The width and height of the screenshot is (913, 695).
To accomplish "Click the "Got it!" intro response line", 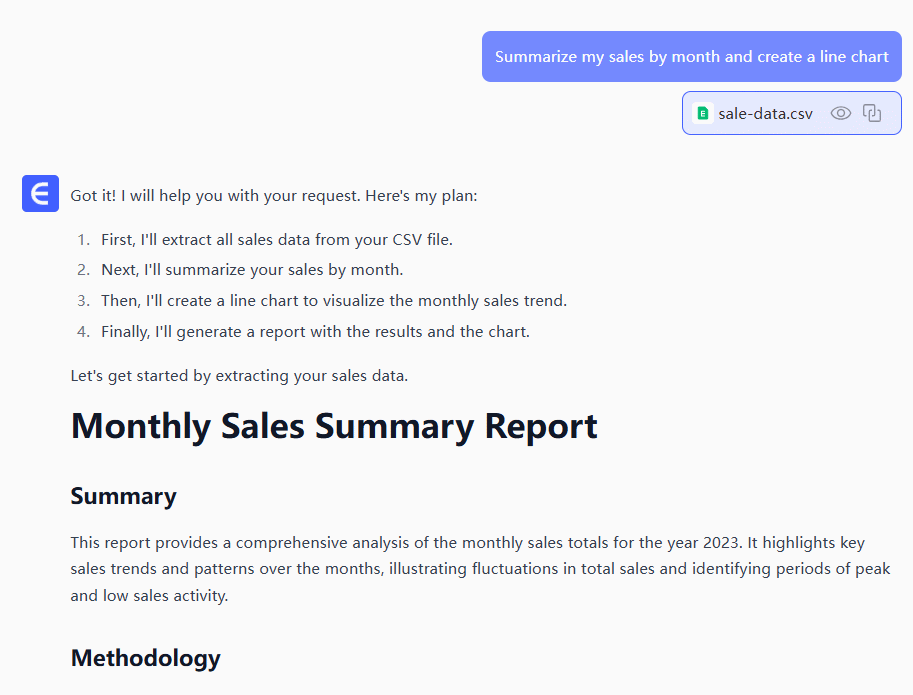I will coord(274,196).
